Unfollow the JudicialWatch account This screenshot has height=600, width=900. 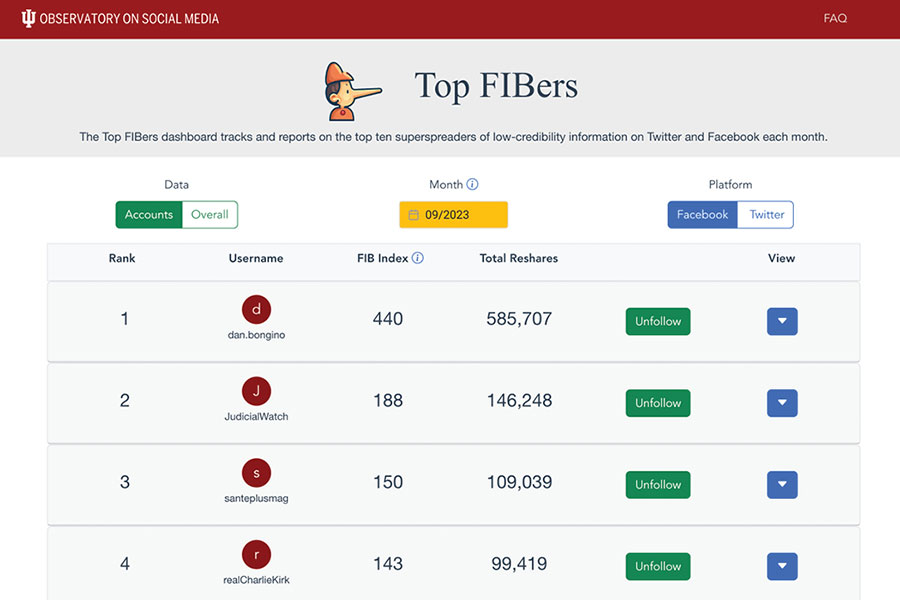658,403
